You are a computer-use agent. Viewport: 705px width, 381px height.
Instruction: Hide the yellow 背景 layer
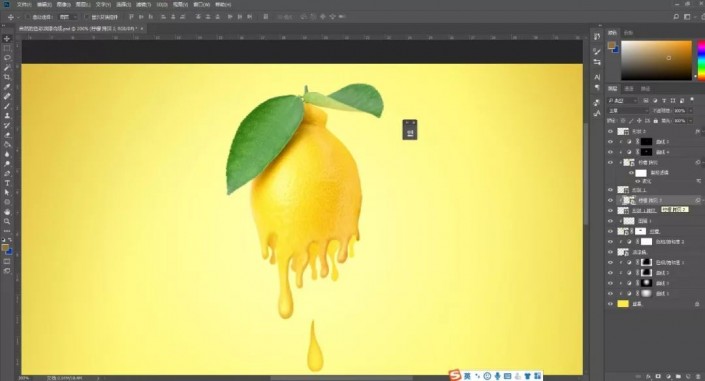click(x=610, y=304)
